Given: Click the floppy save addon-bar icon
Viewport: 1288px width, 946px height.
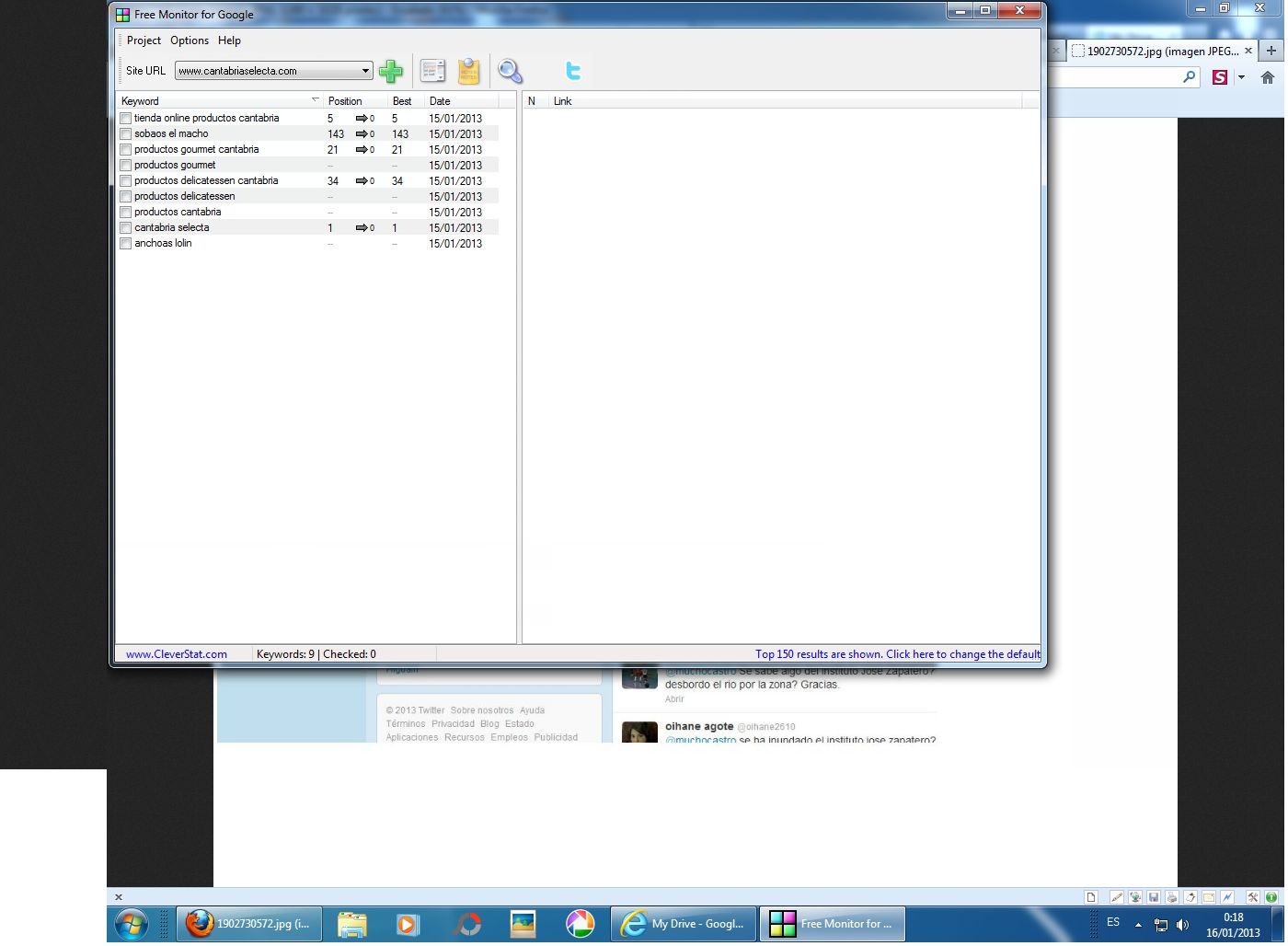Looking at the screenshot, I should (x=1154, y=897).
